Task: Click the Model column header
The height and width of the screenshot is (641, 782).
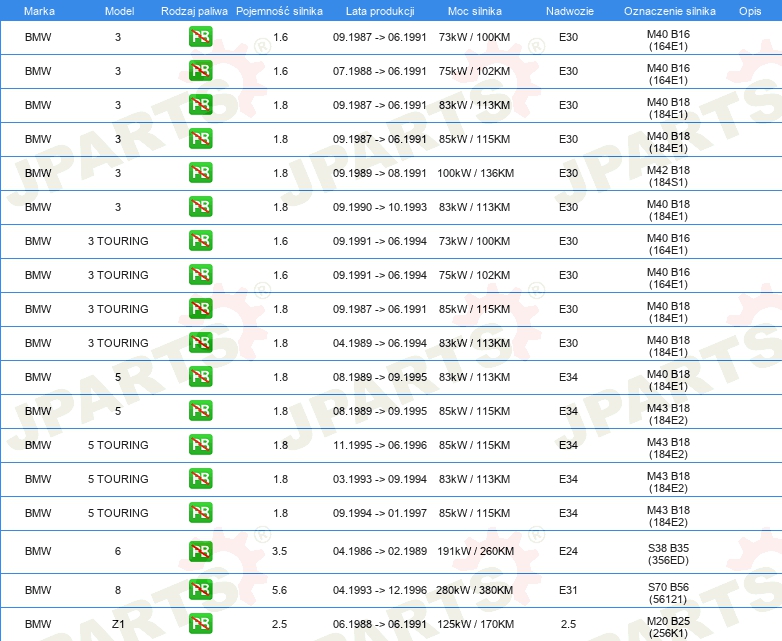Action: click(x=119, y=11)
